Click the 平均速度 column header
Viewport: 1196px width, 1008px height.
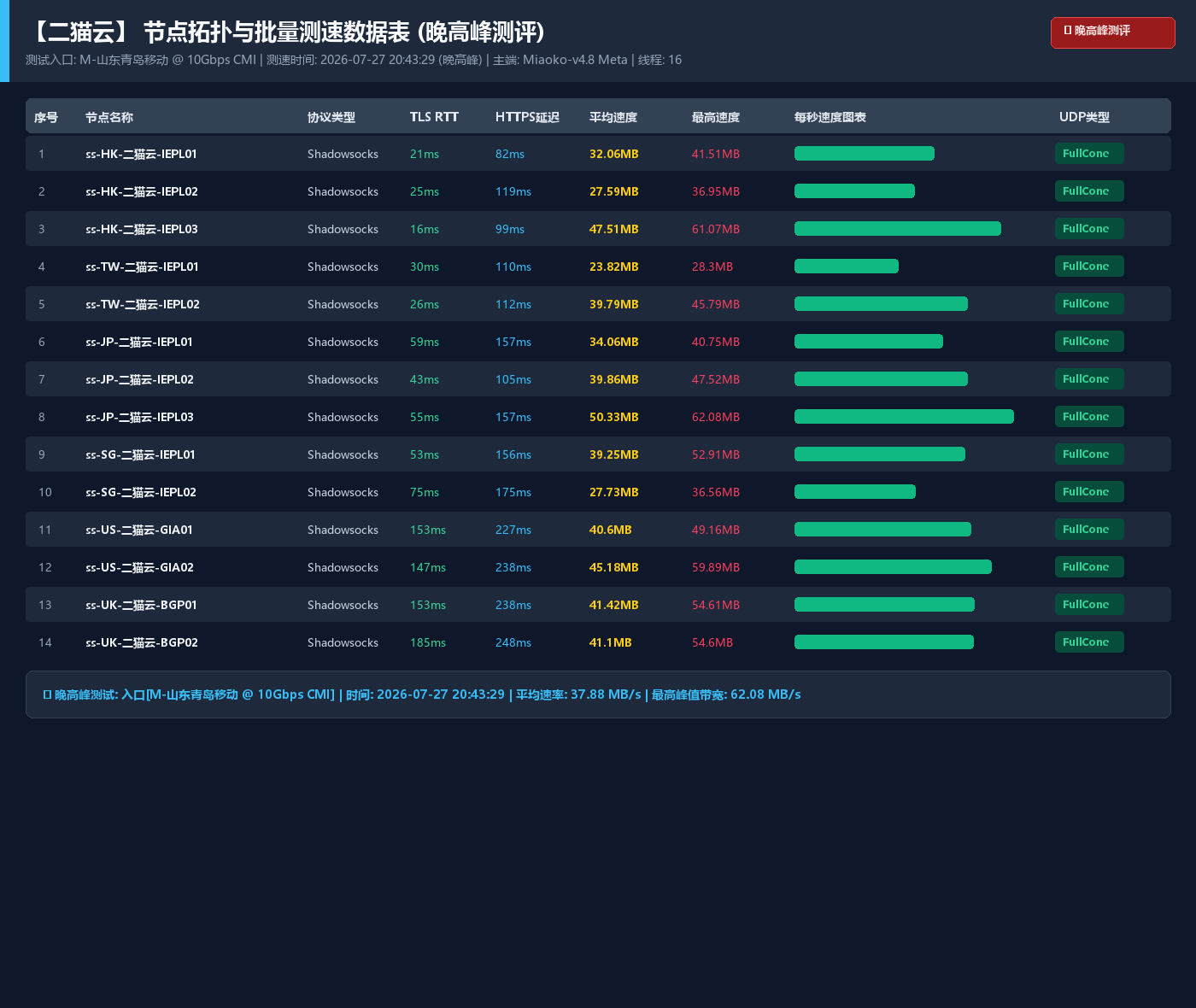(613, 117)
